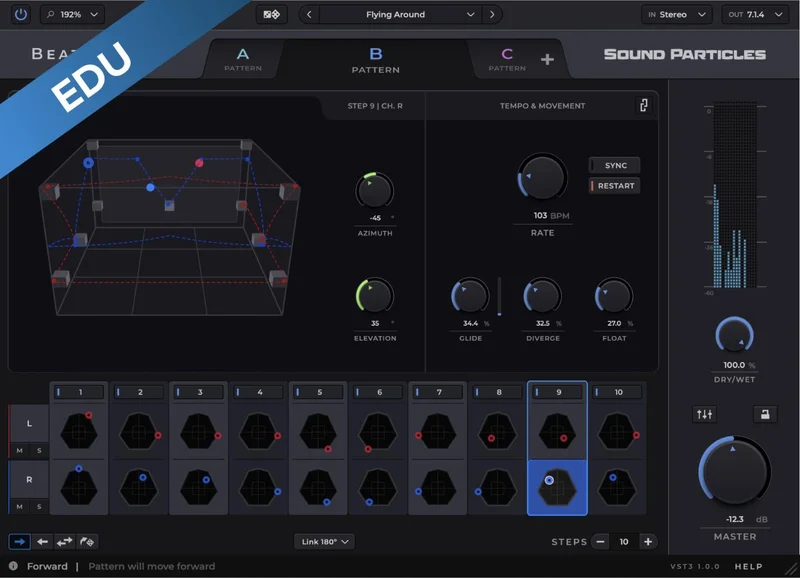Open the Flying Around preset dropdown
The height and width of the screenshot is (578, 800).
coord(401,14)
